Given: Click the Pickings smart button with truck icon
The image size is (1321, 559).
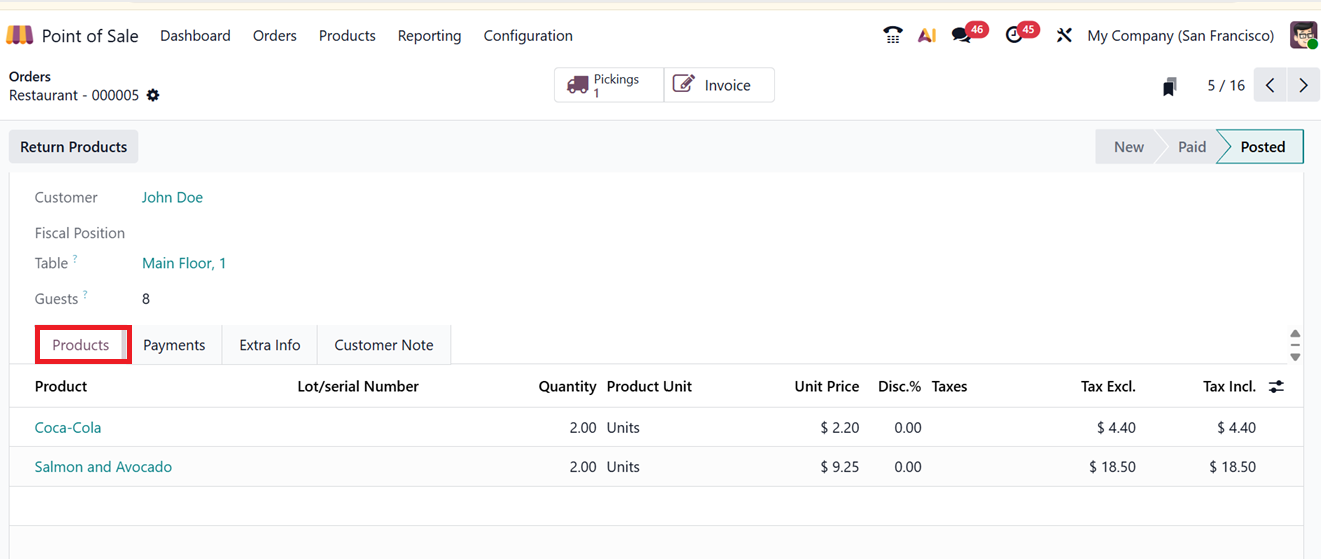Looking at the screenshot, I should 608,85.
